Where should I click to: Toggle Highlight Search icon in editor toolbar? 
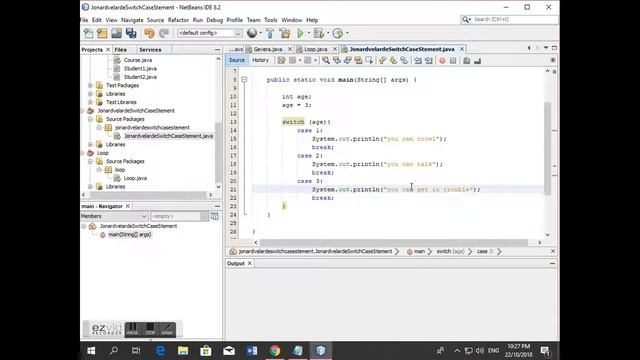[x=358, y=60]
